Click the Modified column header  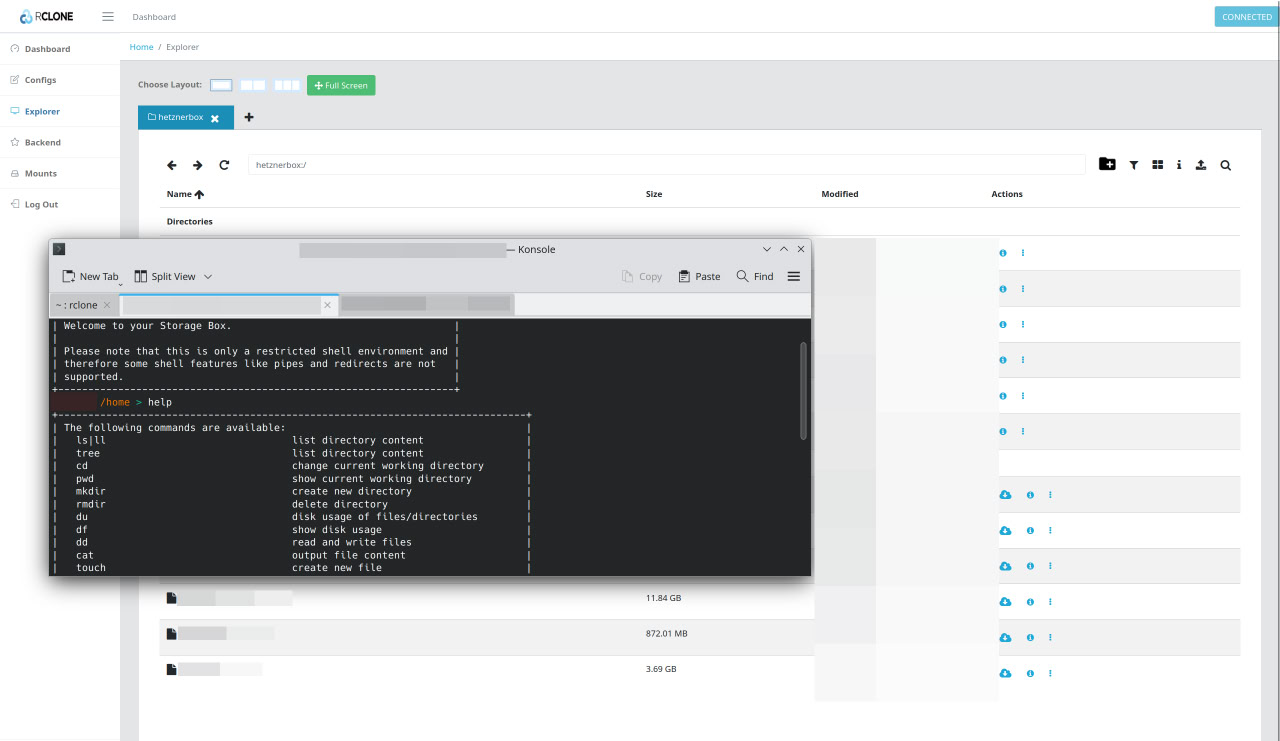[x=840, y=194]
